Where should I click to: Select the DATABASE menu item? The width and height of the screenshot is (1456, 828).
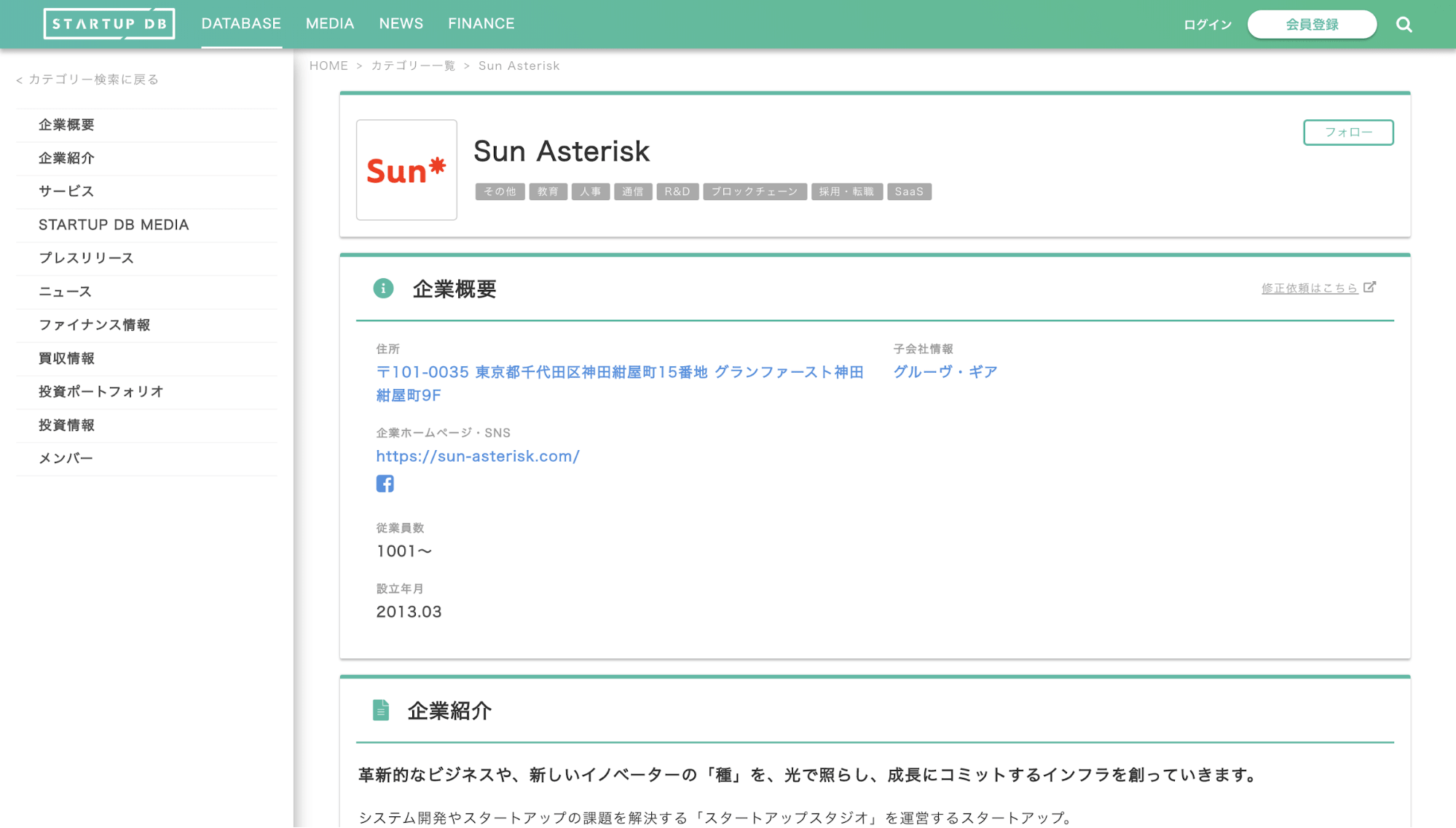(x=241, y=23)
